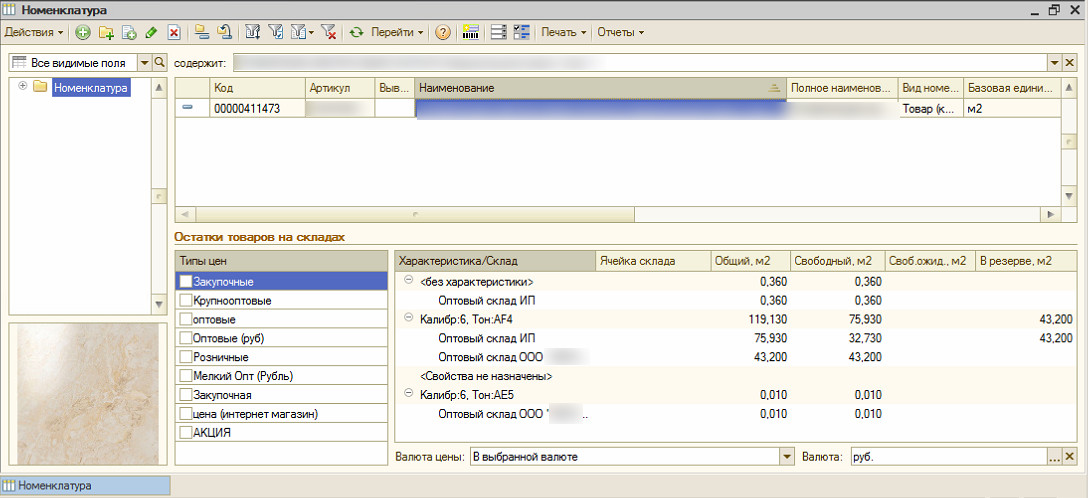The image size is (1088, 498).
Task: Expand the Номенклатура tree folder
Action: click(21, 87)
